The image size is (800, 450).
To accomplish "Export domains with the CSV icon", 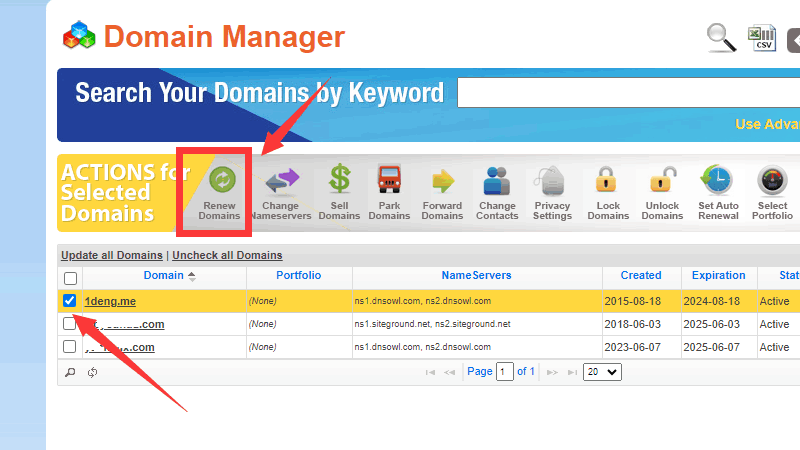I will point(762,38).
